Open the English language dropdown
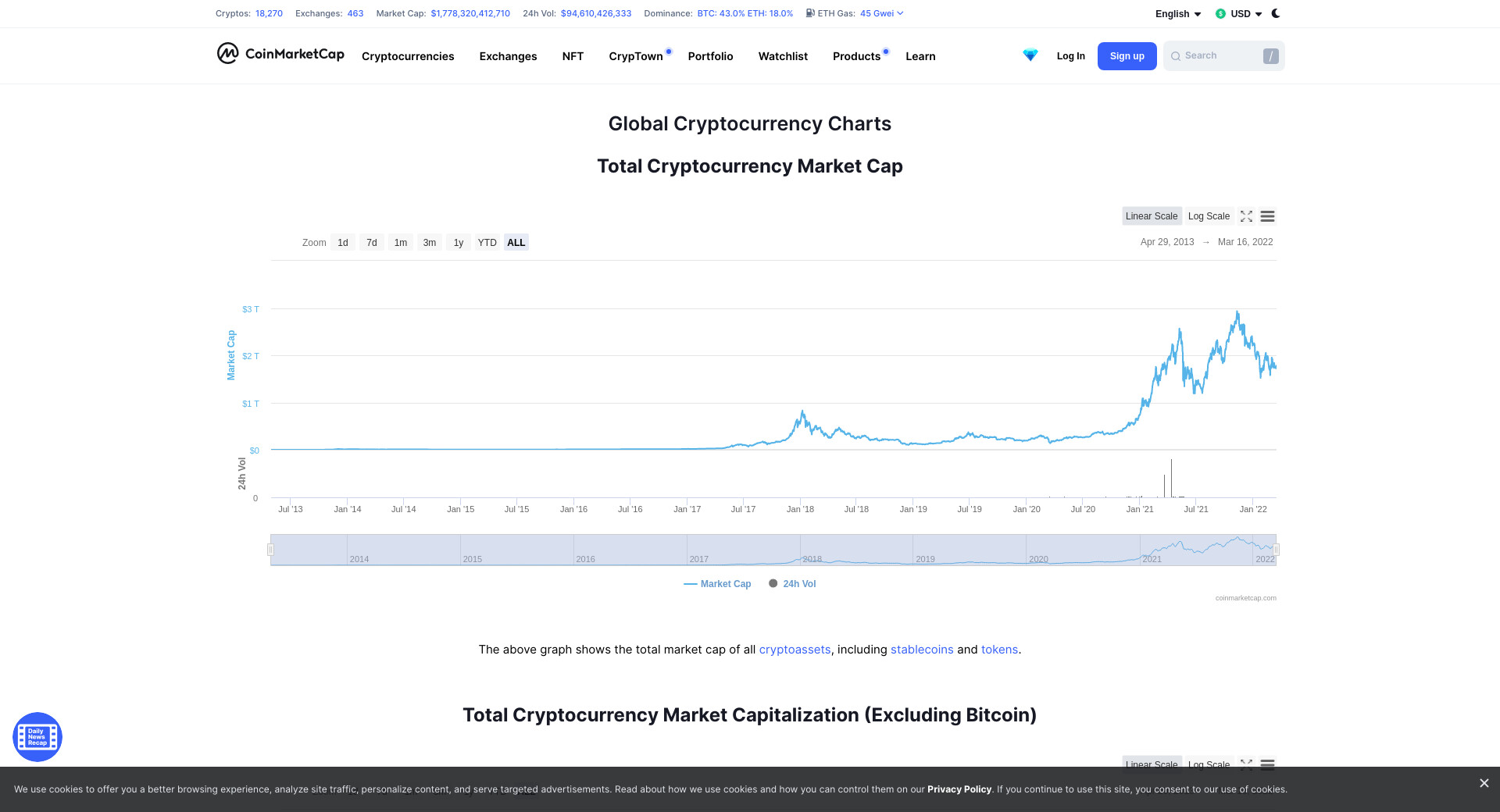The height and width of the screenshot is (812, 1500). [1178, 14]
